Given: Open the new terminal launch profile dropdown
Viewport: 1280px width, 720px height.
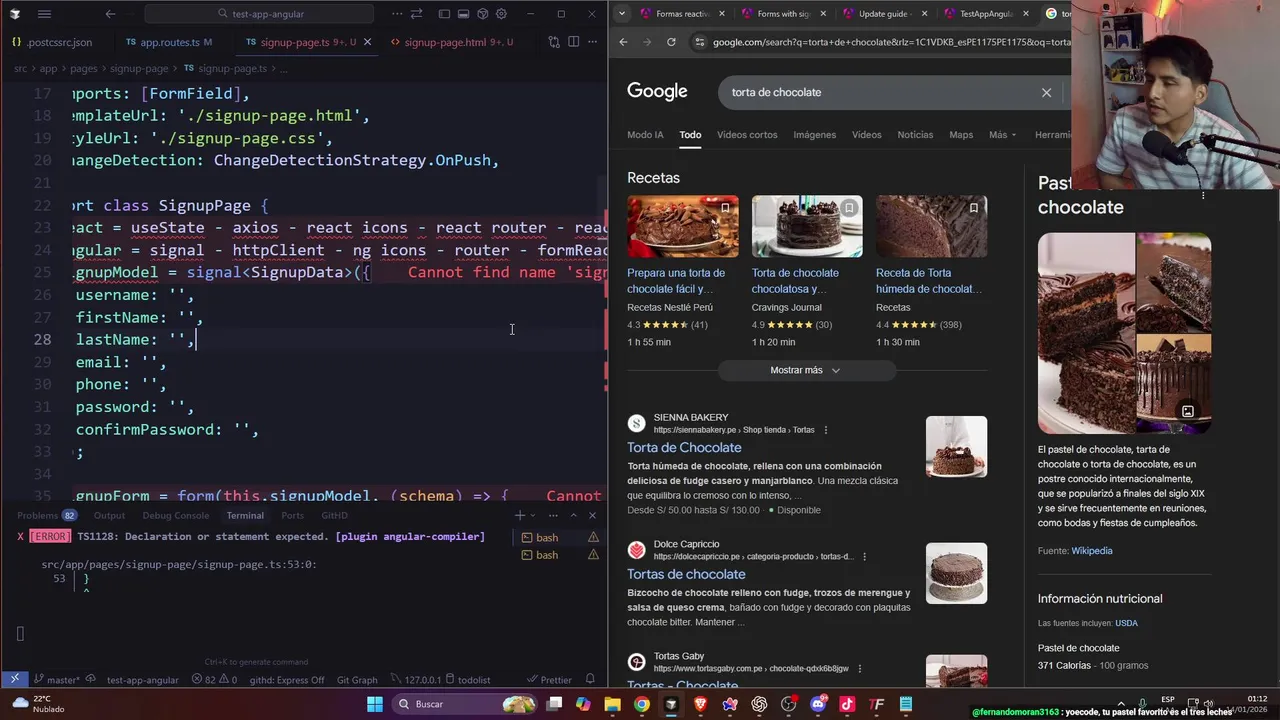Looking at the screenshot, I should 533,515.
